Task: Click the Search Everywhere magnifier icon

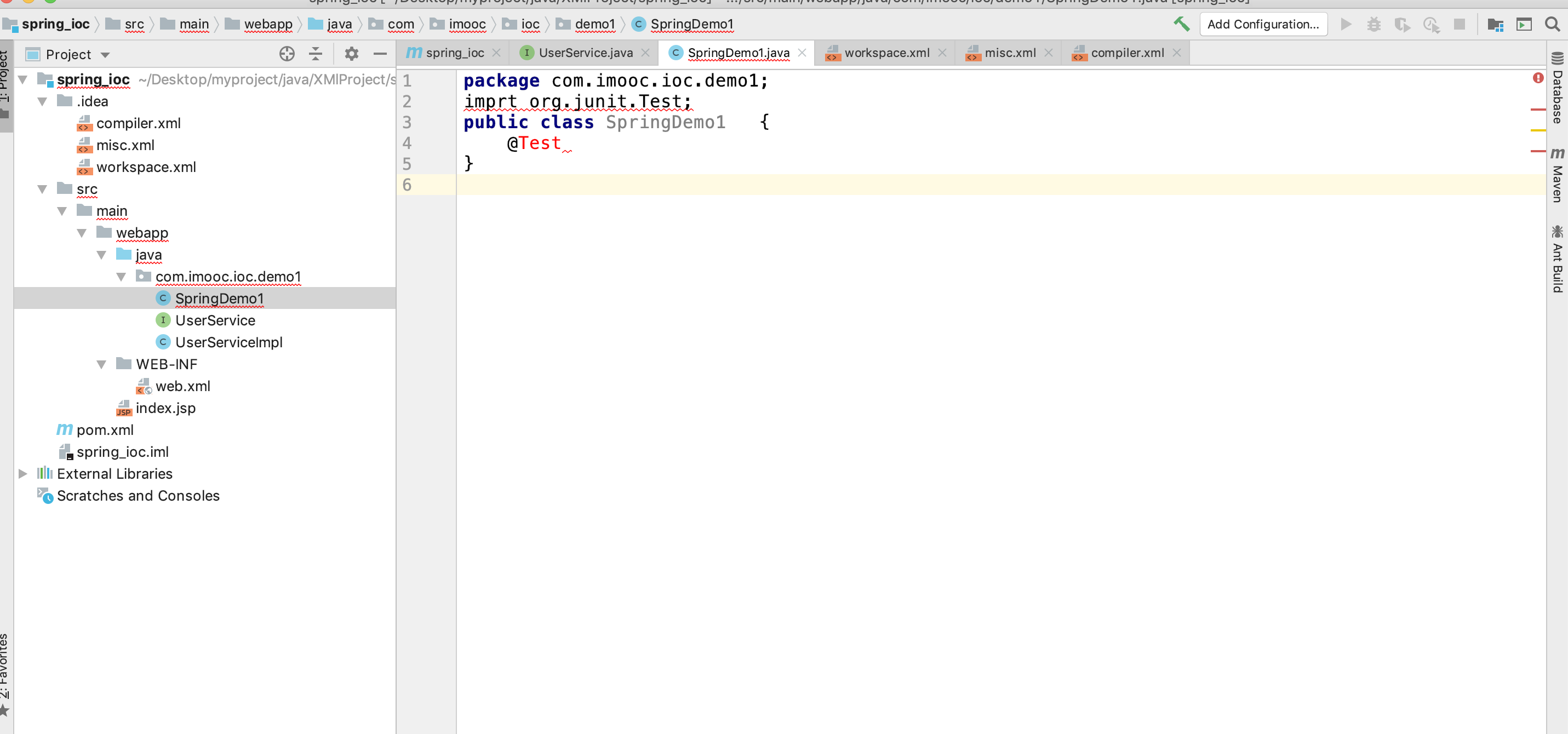Action: click(x=1552, y=24)
